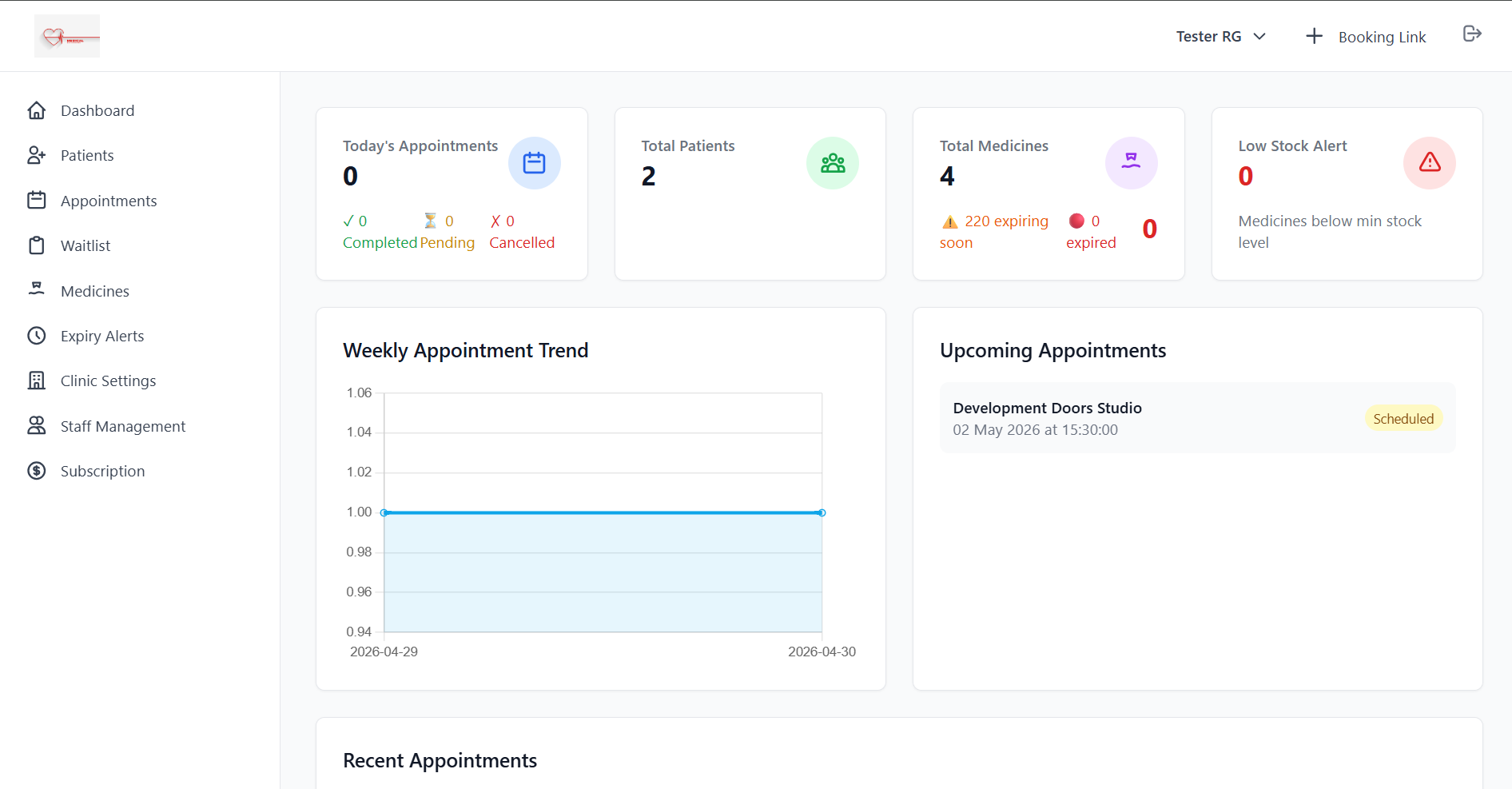This screenshot has height=789, width=1512.
Task: Open the Tester RG user dropdown
Action: 1220,36
